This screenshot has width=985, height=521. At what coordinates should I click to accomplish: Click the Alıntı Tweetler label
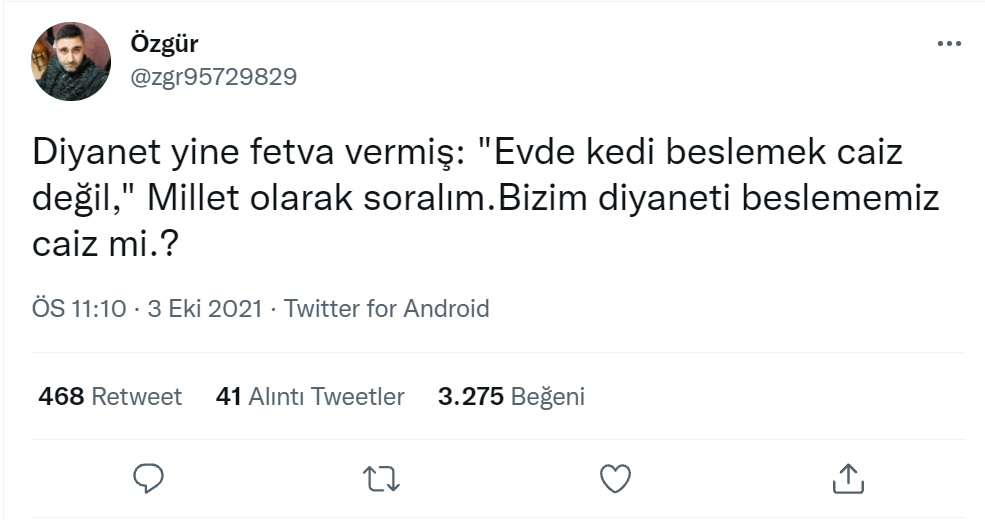tap(326, 397)
